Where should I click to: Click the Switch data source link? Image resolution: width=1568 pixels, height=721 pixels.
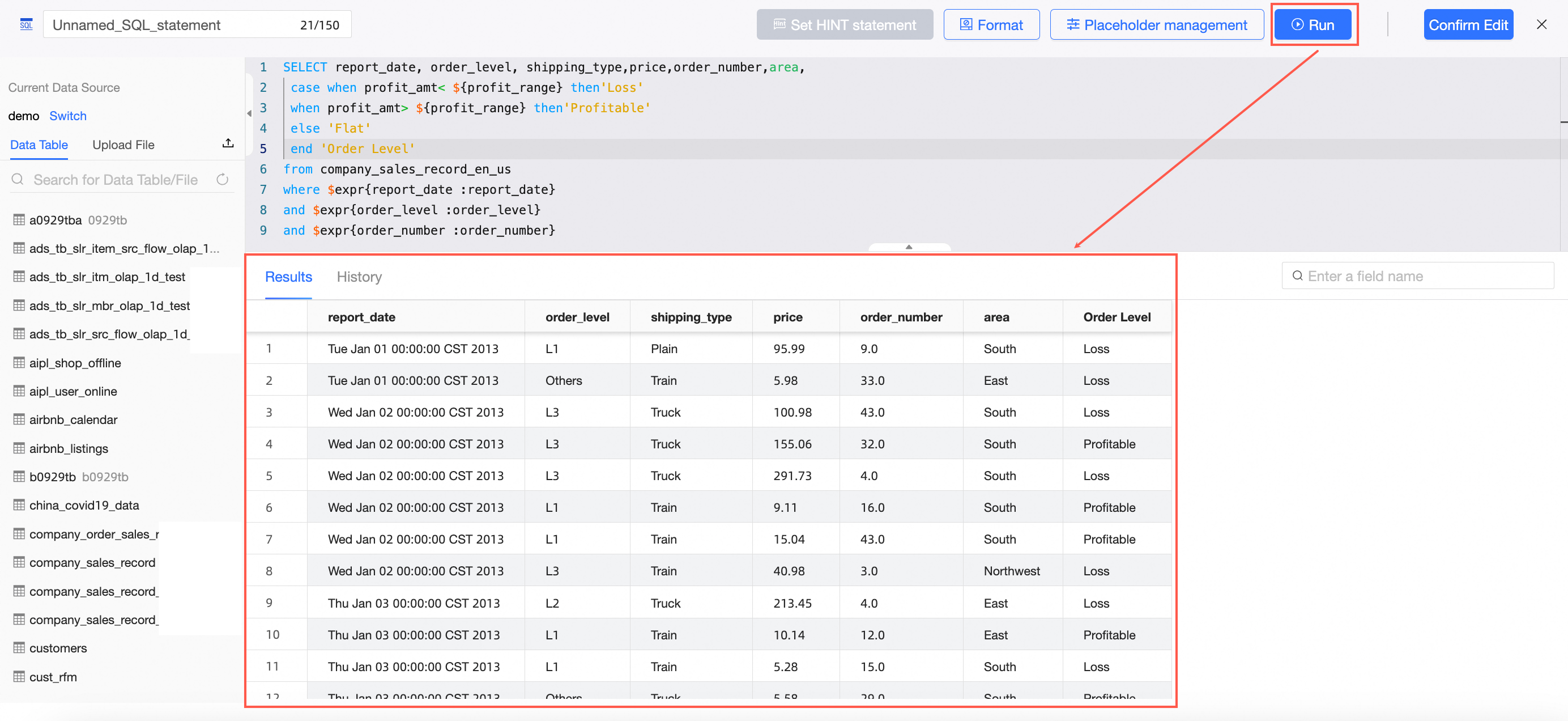67,116
